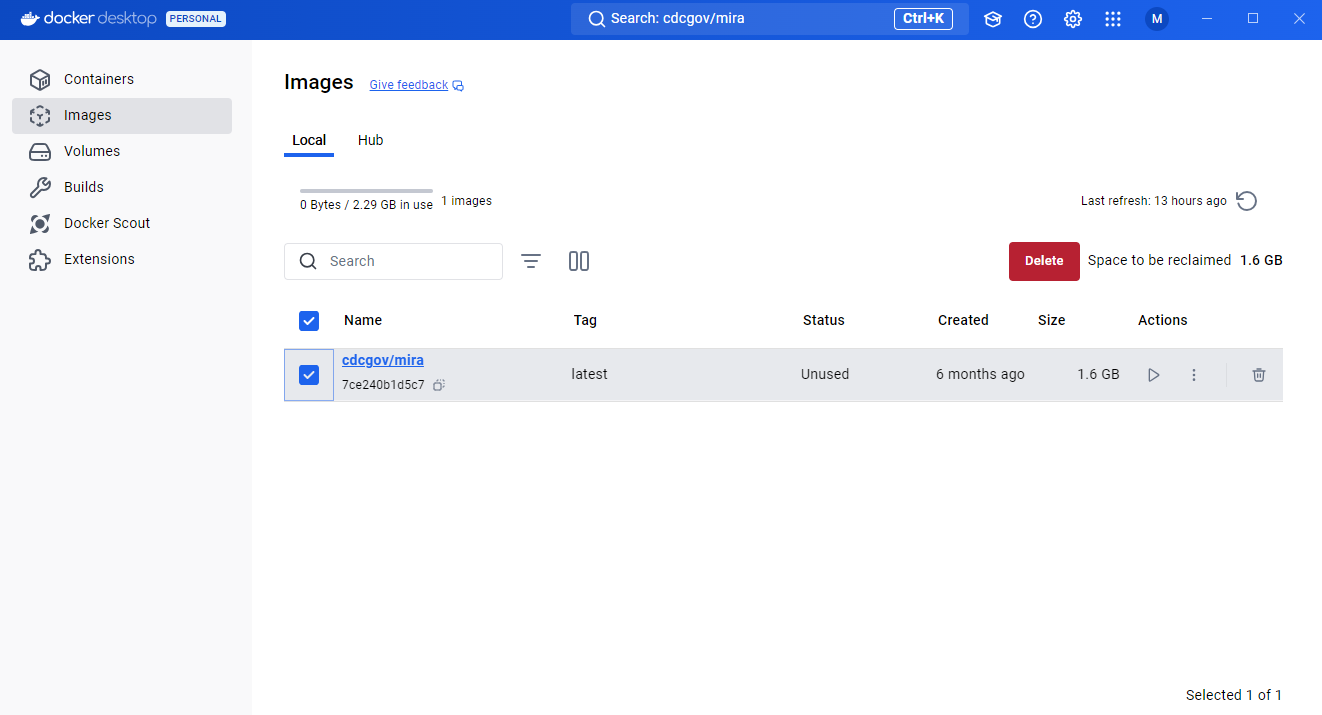Switch to the Local tab
This screenshot has width=1322, height=715.
click(x=309, y=140)
